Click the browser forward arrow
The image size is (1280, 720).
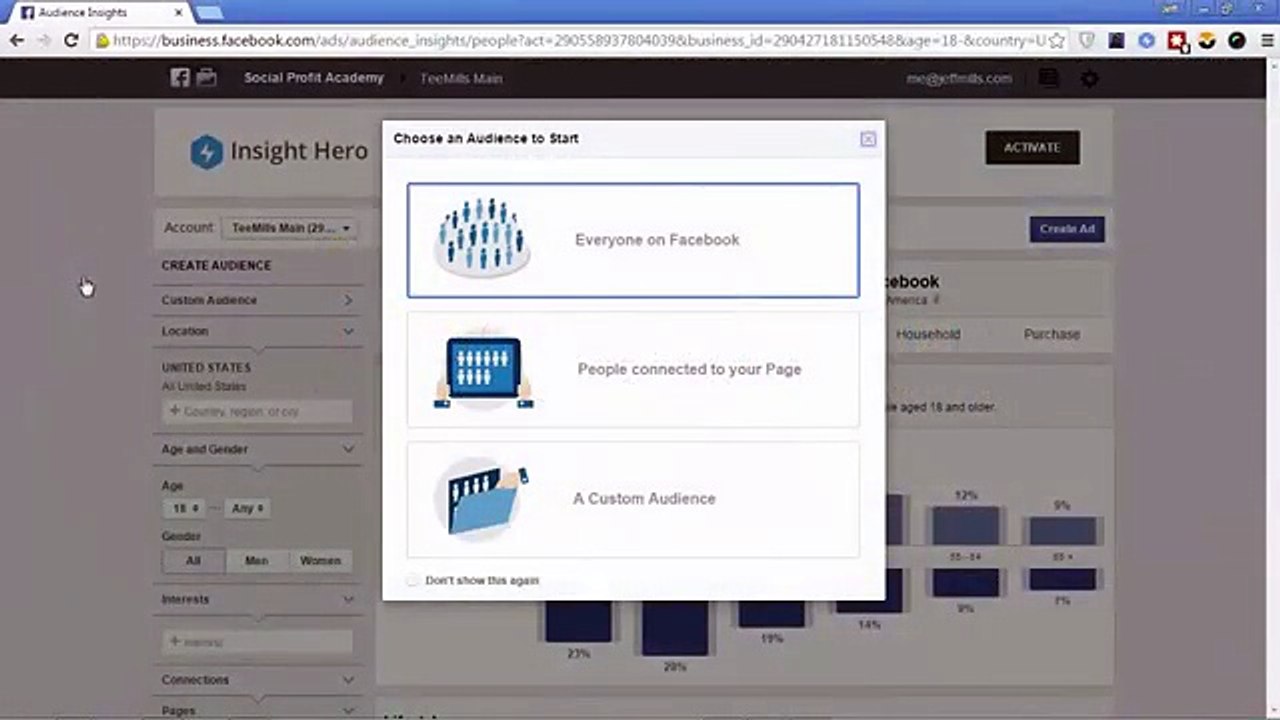pyautogui.click(x=44, y=41)
